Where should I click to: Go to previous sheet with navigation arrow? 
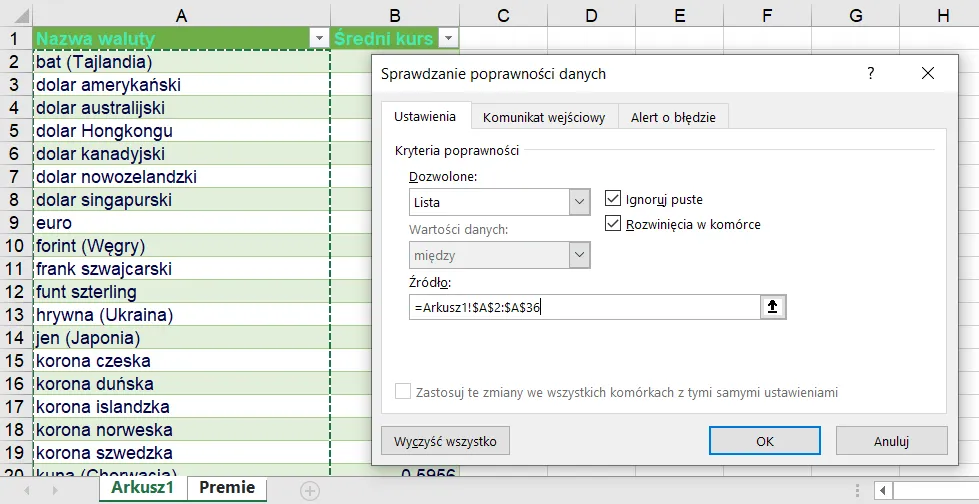[27, 491]
